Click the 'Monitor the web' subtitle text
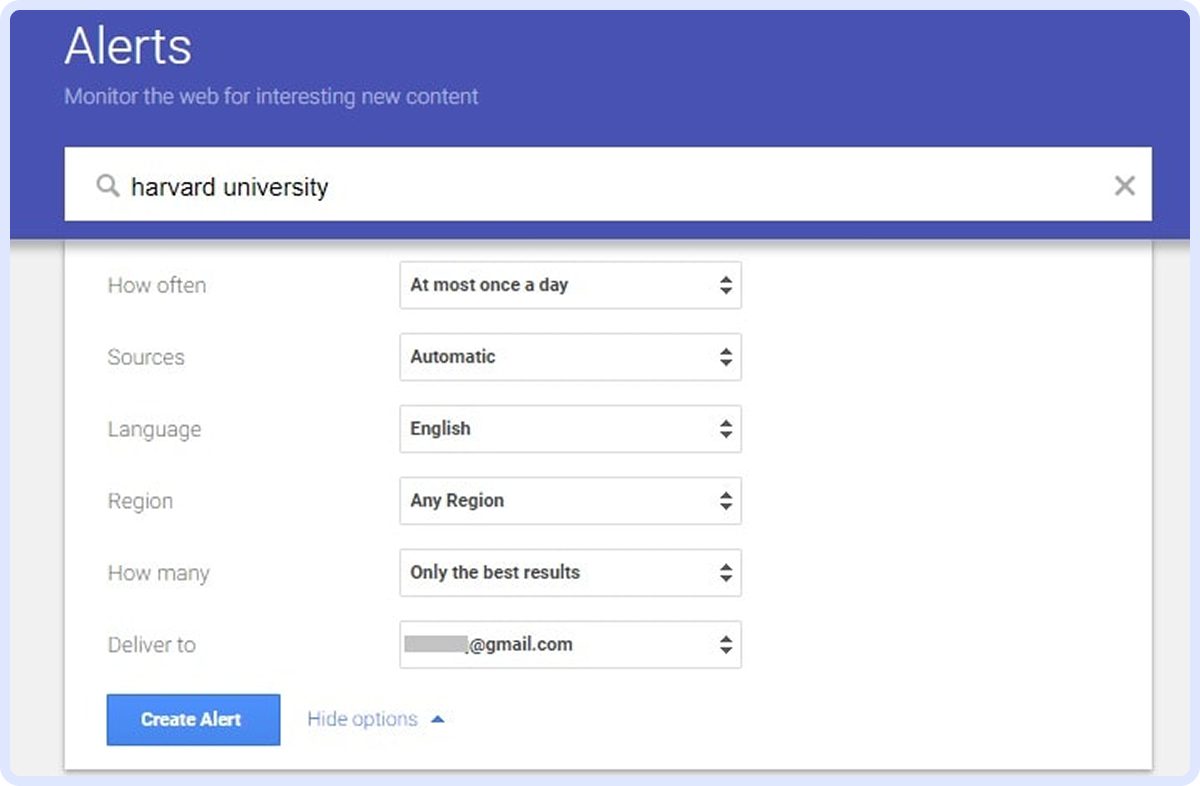 tap(271, 97)
